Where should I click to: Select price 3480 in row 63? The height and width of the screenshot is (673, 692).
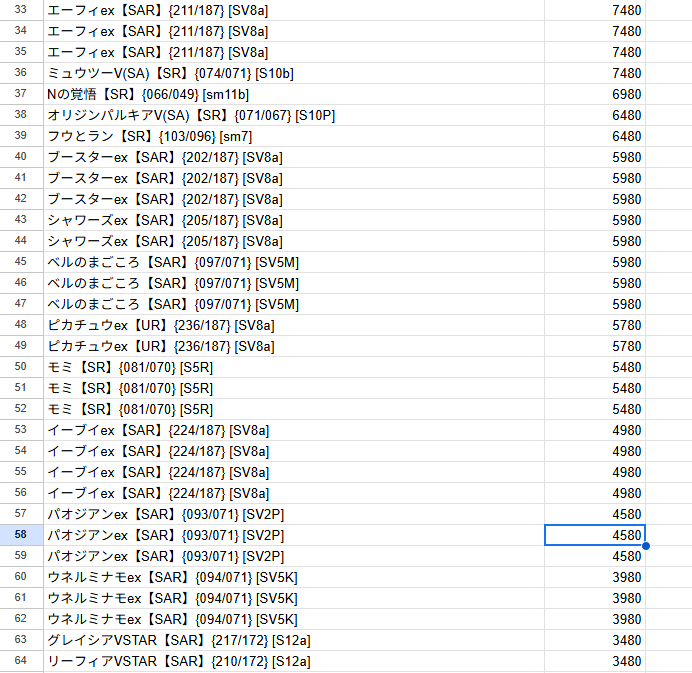tap(595, 640)
